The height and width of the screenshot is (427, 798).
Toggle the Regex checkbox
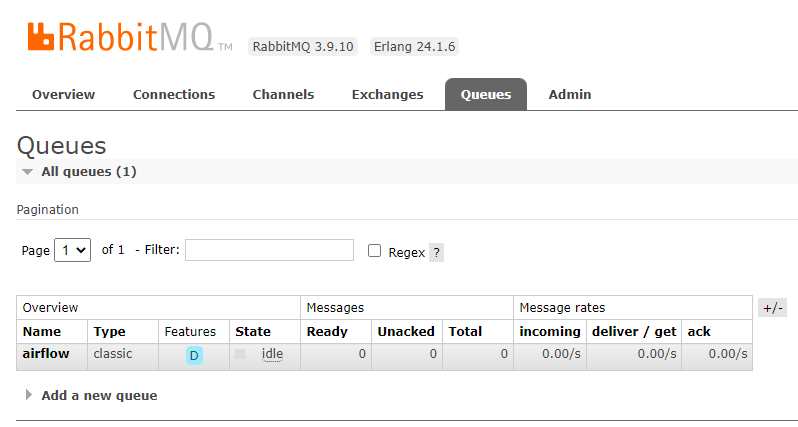click(x=375, y=250)
